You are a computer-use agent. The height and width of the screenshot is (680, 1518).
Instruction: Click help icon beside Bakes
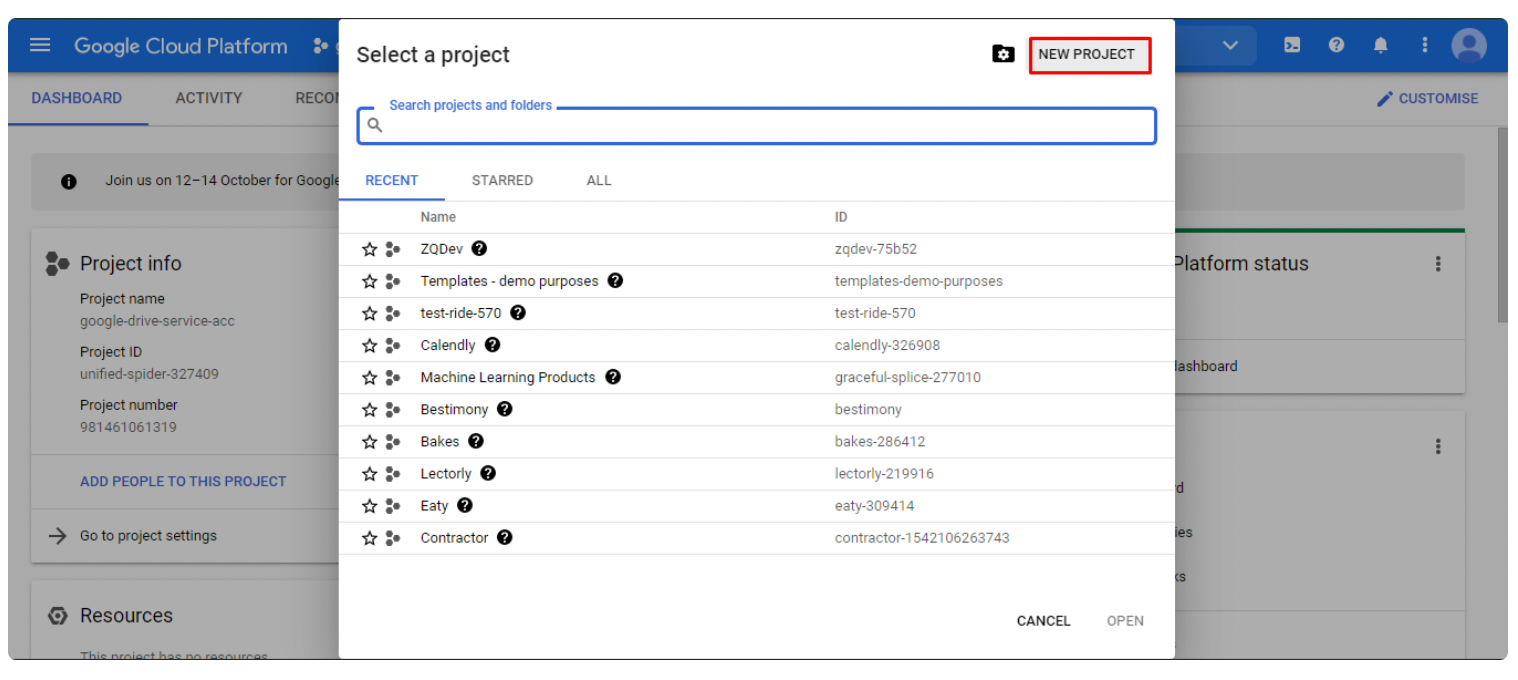(x=476, y=441)
